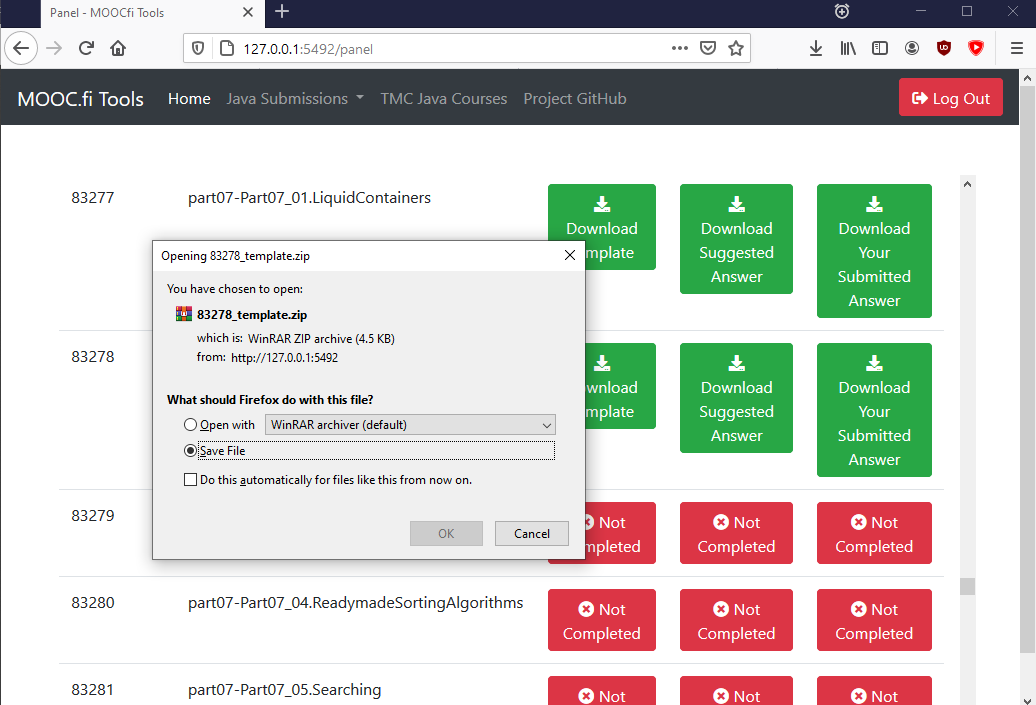Download Your Submitted Answer for 83277

click(874, 251)
